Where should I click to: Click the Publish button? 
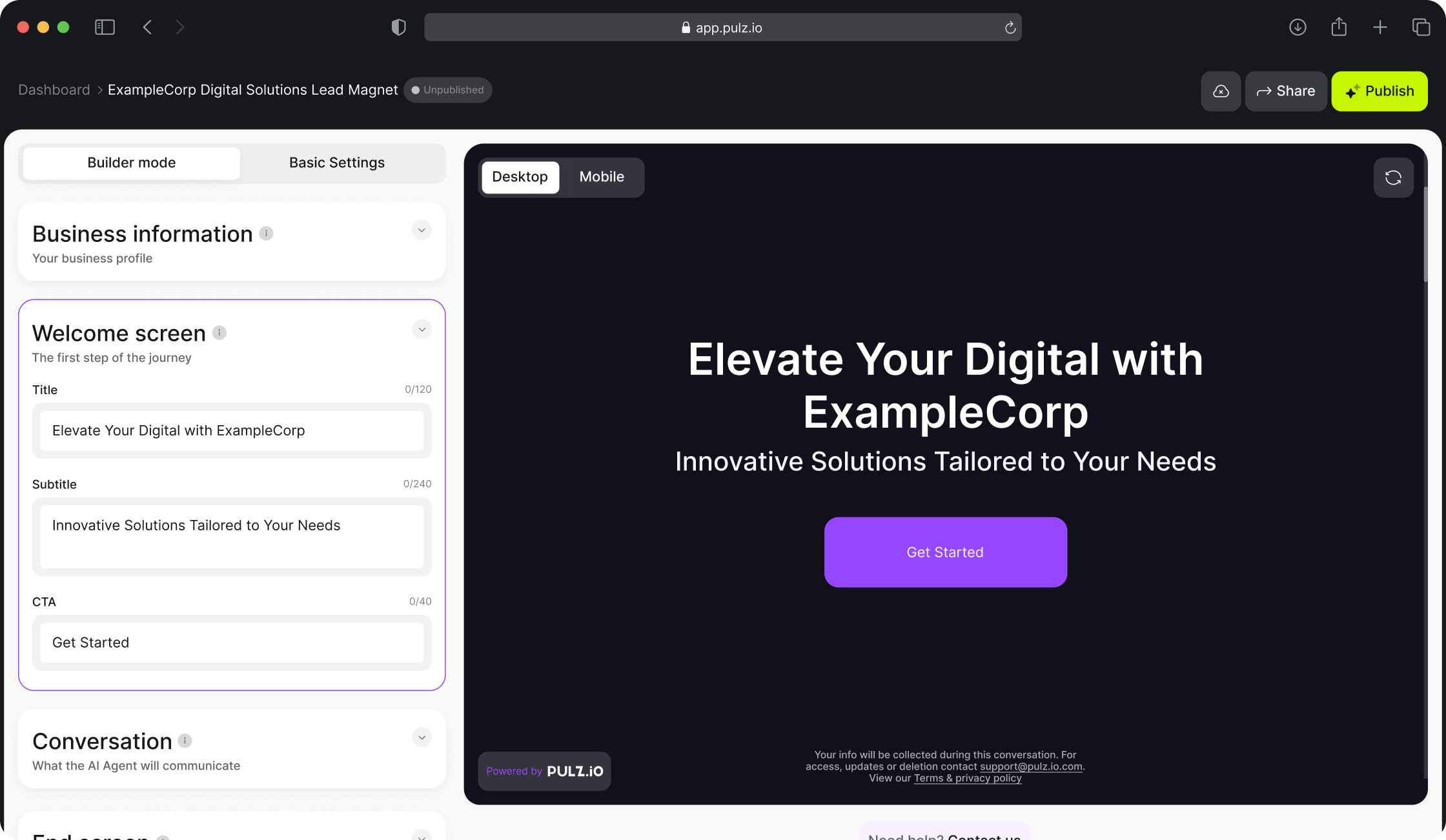point(1381,90)
